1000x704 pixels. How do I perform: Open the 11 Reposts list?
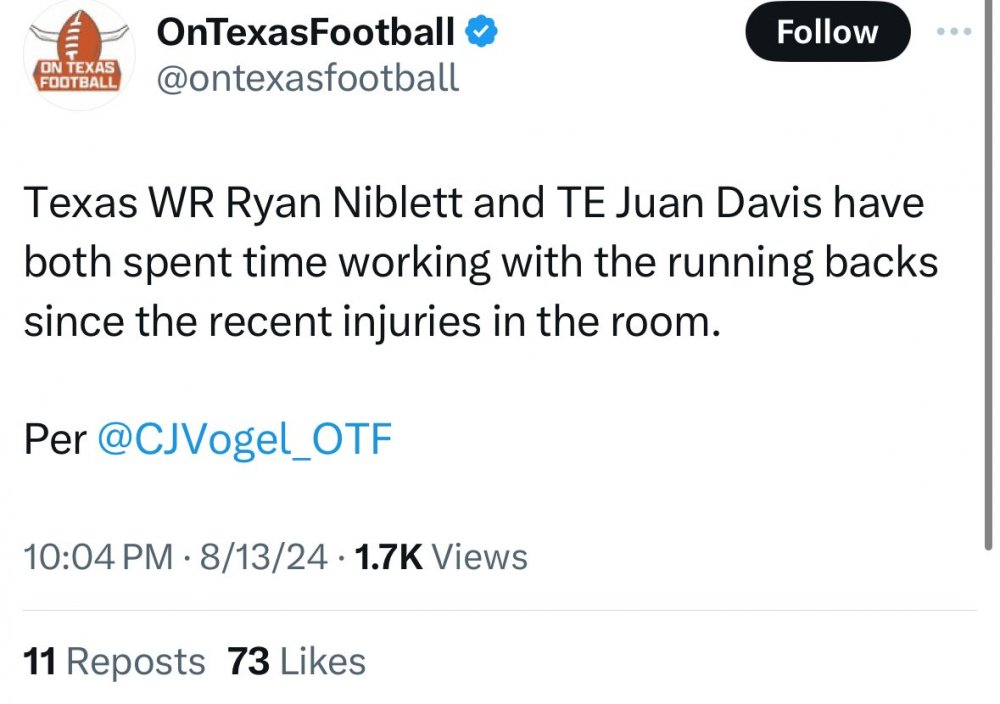click(x=114, y=661)
